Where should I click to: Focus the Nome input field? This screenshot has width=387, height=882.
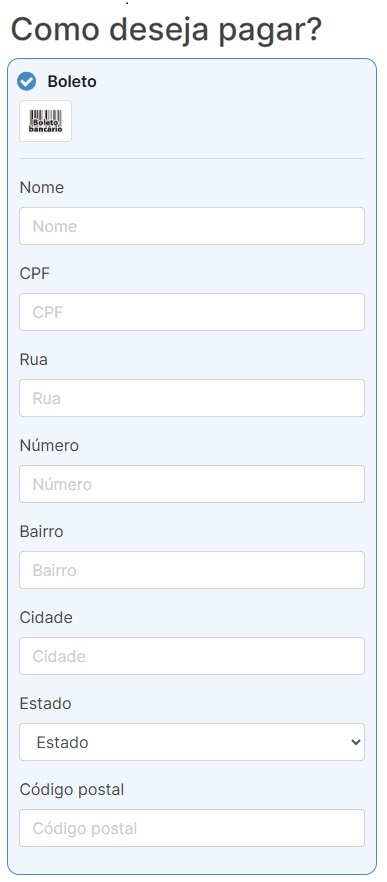[192, 226]
